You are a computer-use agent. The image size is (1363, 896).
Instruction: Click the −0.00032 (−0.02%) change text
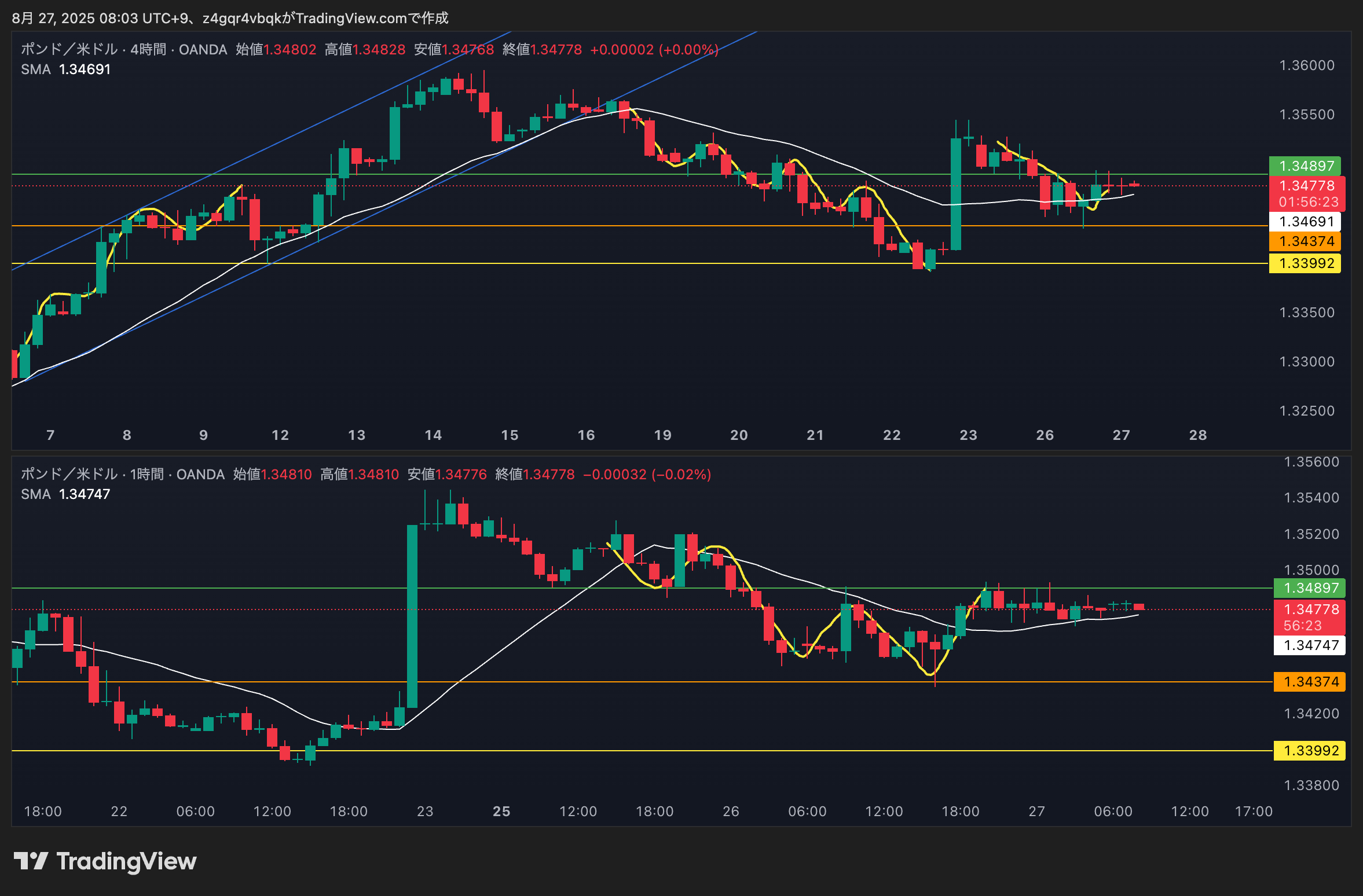coord(647,475)
